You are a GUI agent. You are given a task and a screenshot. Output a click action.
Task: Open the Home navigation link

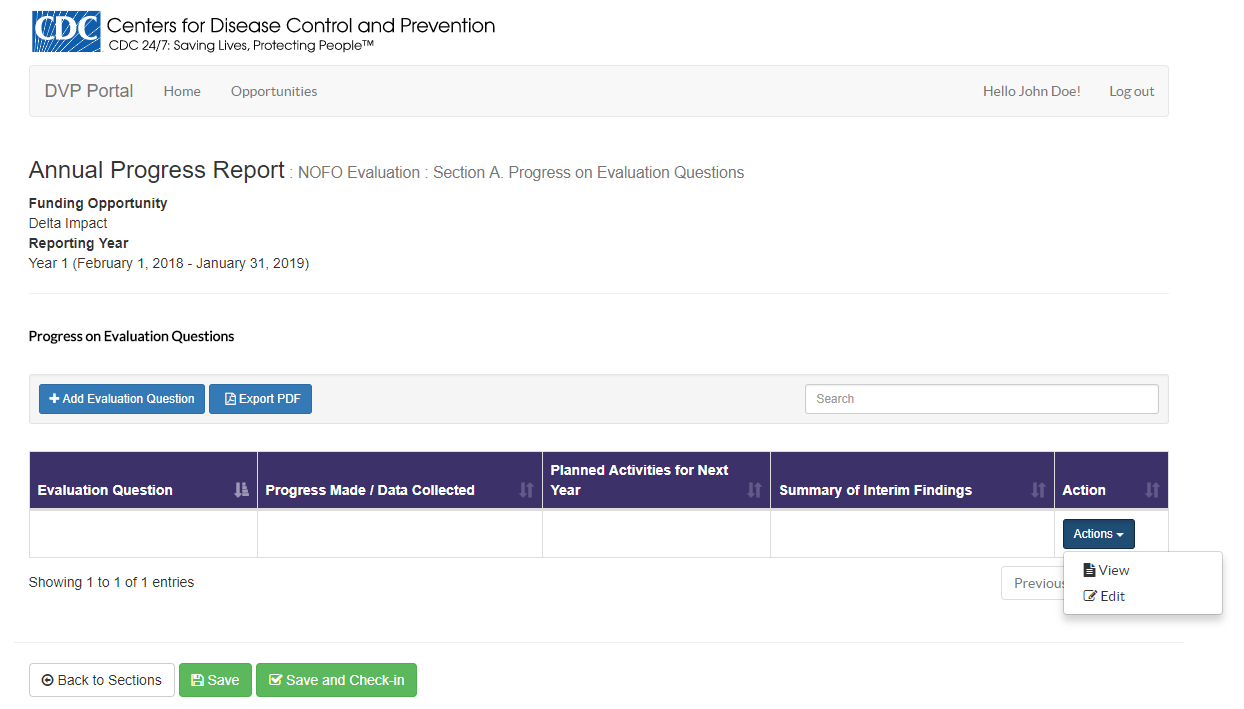(182, 91)
